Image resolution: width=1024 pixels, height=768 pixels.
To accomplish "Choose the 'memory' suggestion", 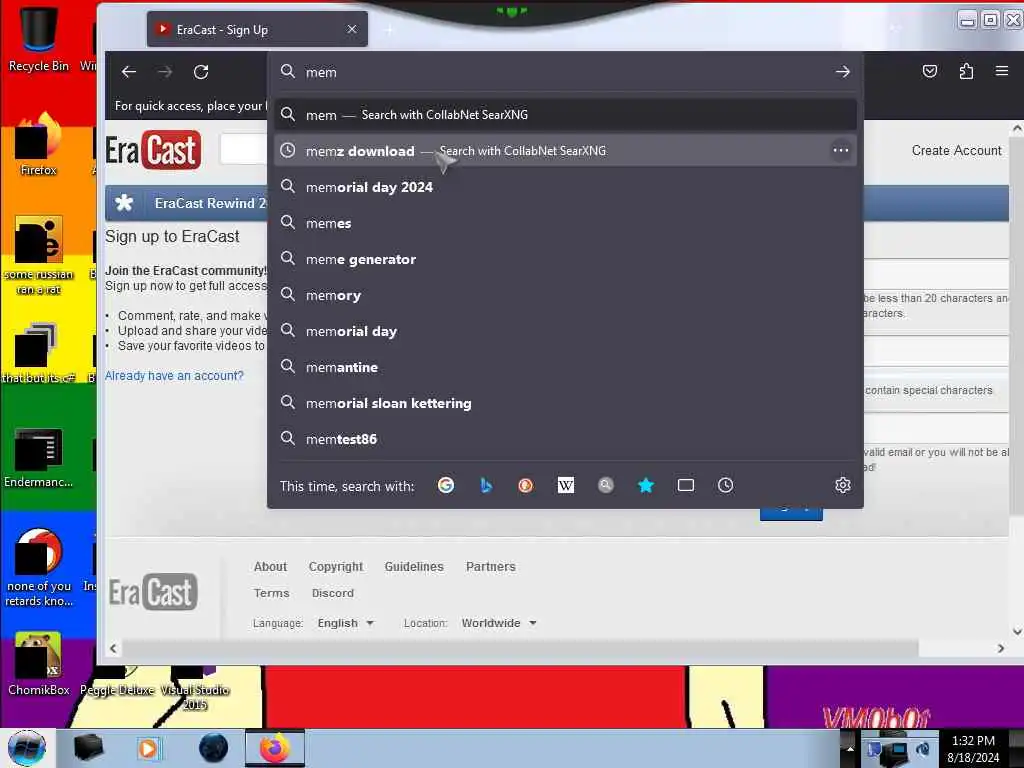I will pyautogui.click(x=565, y=295).
